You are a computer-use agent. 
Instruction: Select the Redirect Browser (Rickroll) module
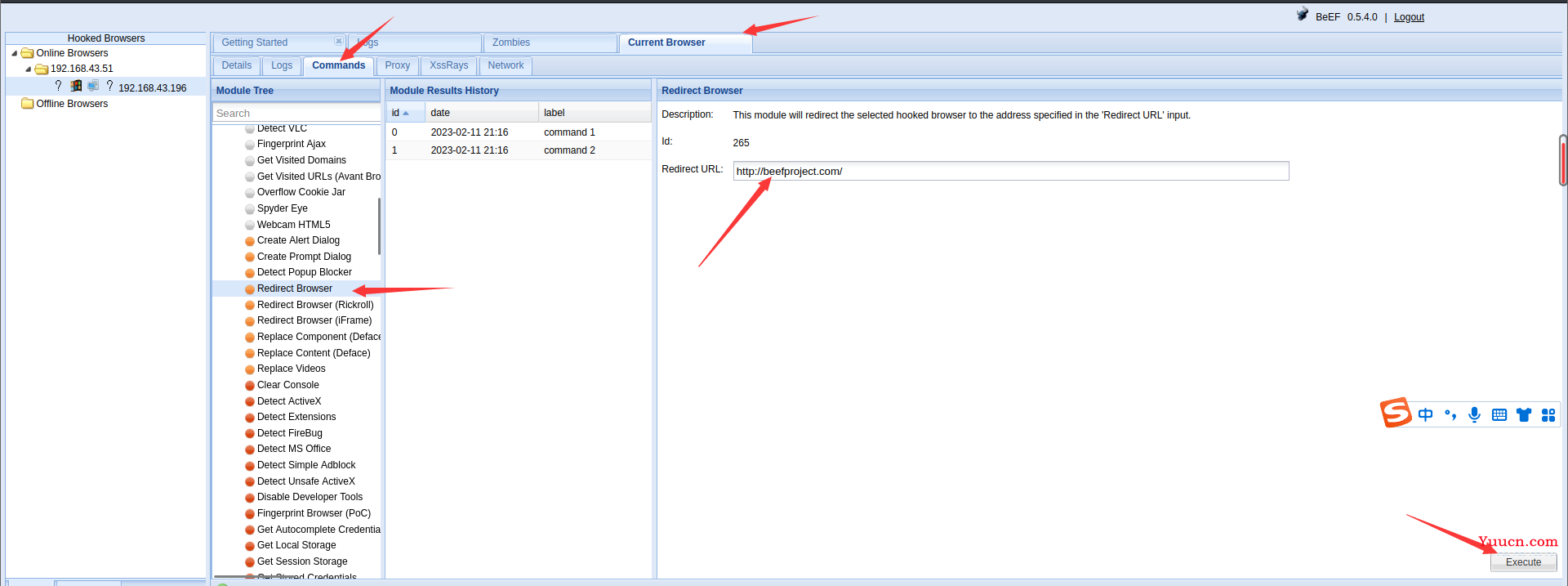[x=315, y=305]
